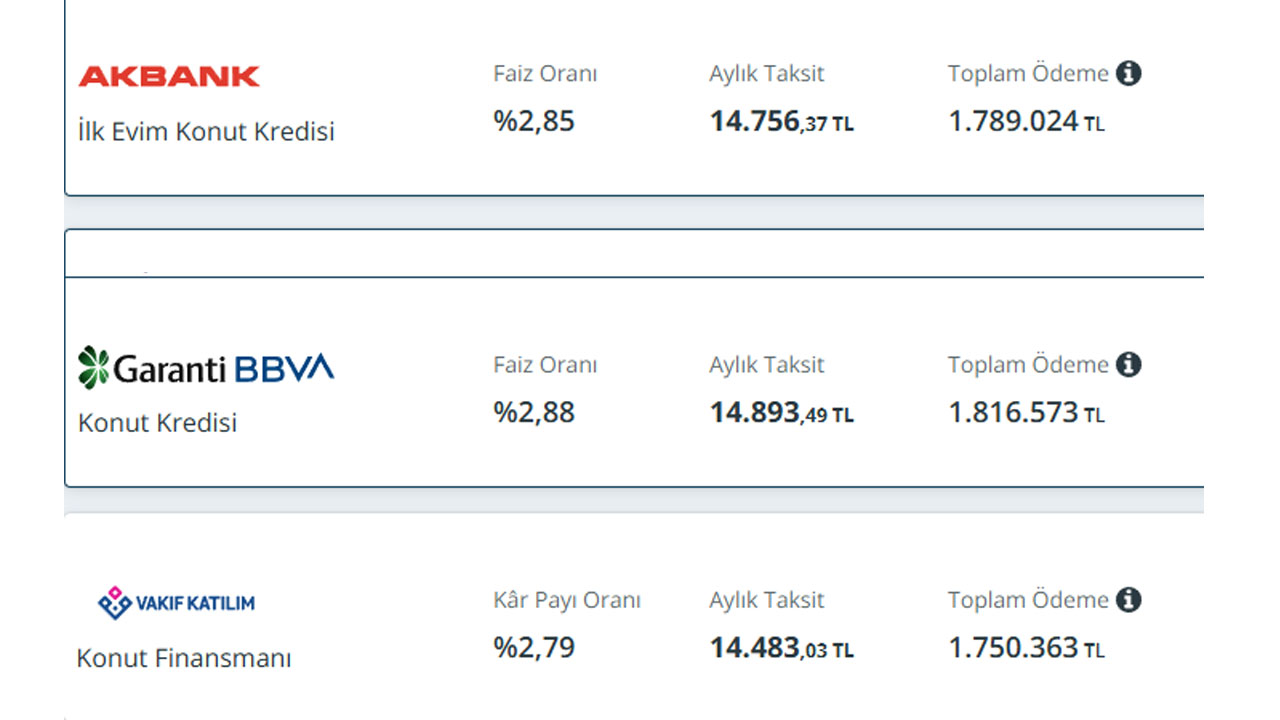Click Vakıf Katılım monthly installment 14.483,03 TL
Image resolution: width=1280 pixels, height=720 pixels.
tap(782, 649)
